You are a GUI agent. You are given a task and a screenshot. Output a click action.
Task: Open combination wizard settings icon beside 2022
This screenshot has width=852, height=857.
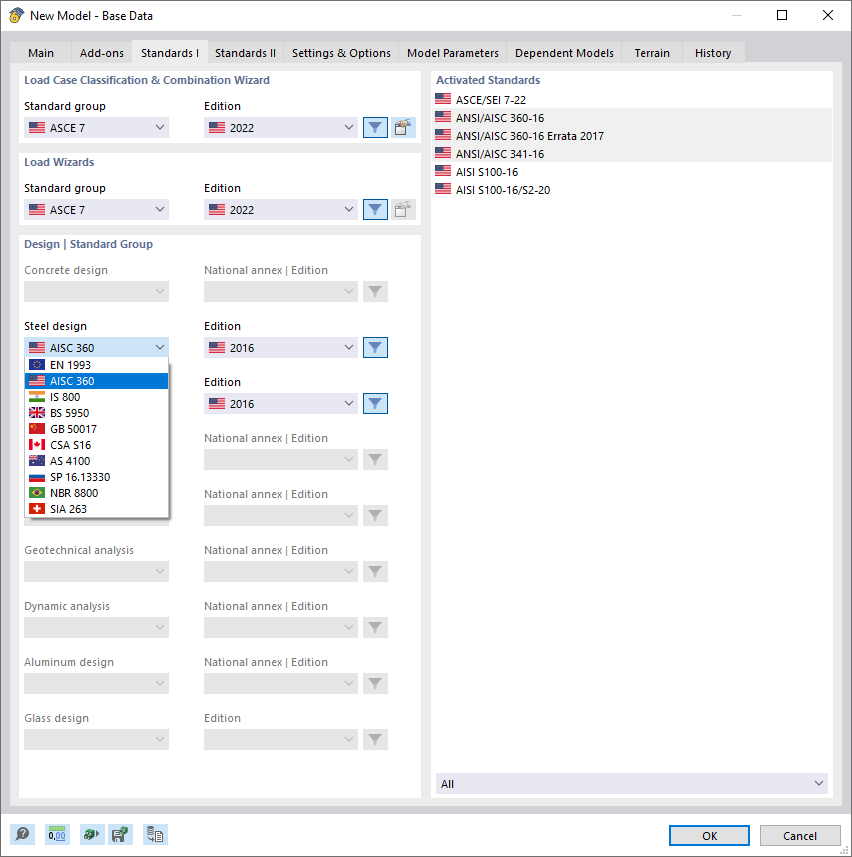(x=403, y=127)
